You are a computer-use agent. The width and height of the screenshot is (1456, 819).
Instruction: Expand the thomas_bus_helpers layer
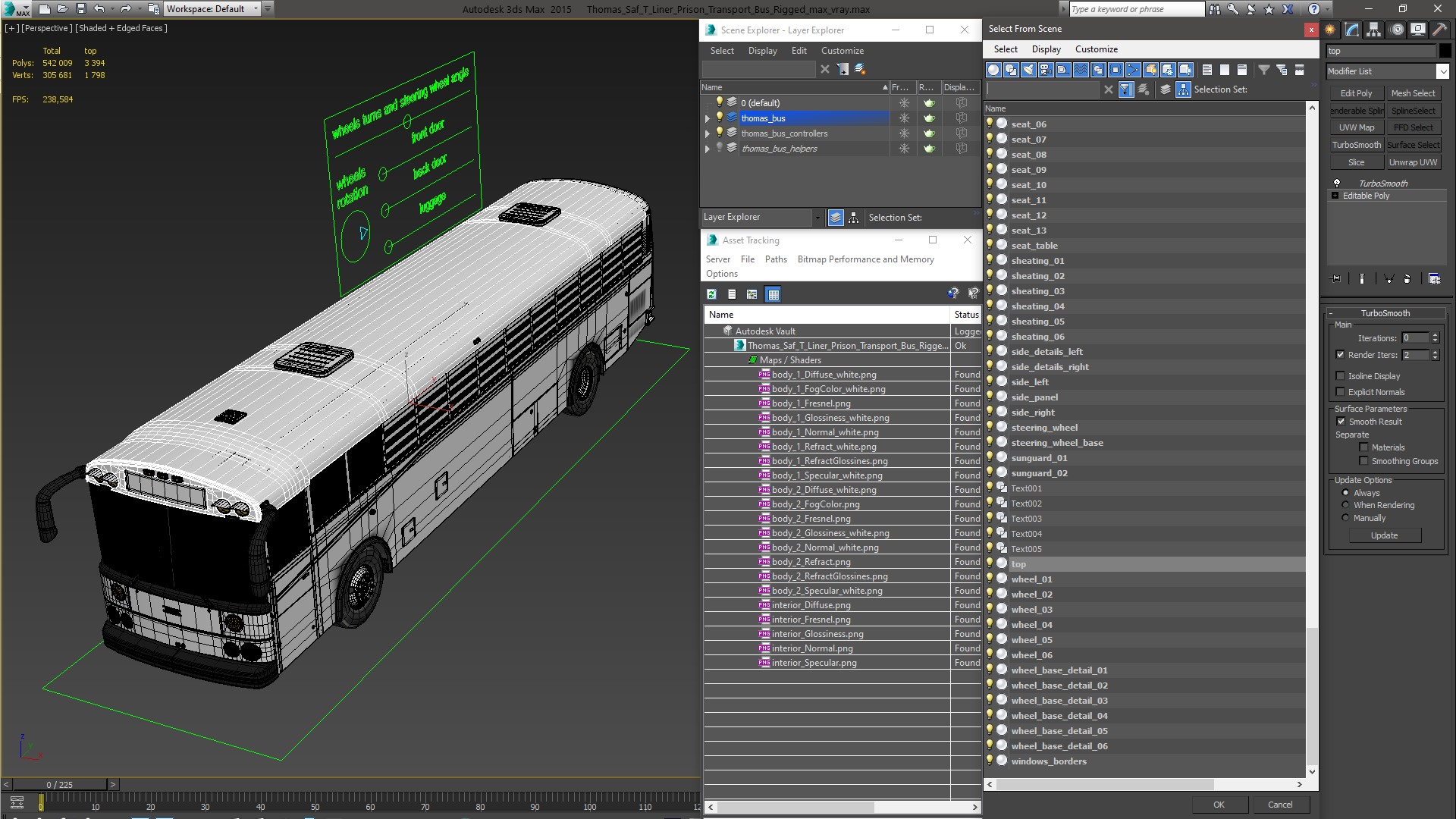[x=708, y=149]
